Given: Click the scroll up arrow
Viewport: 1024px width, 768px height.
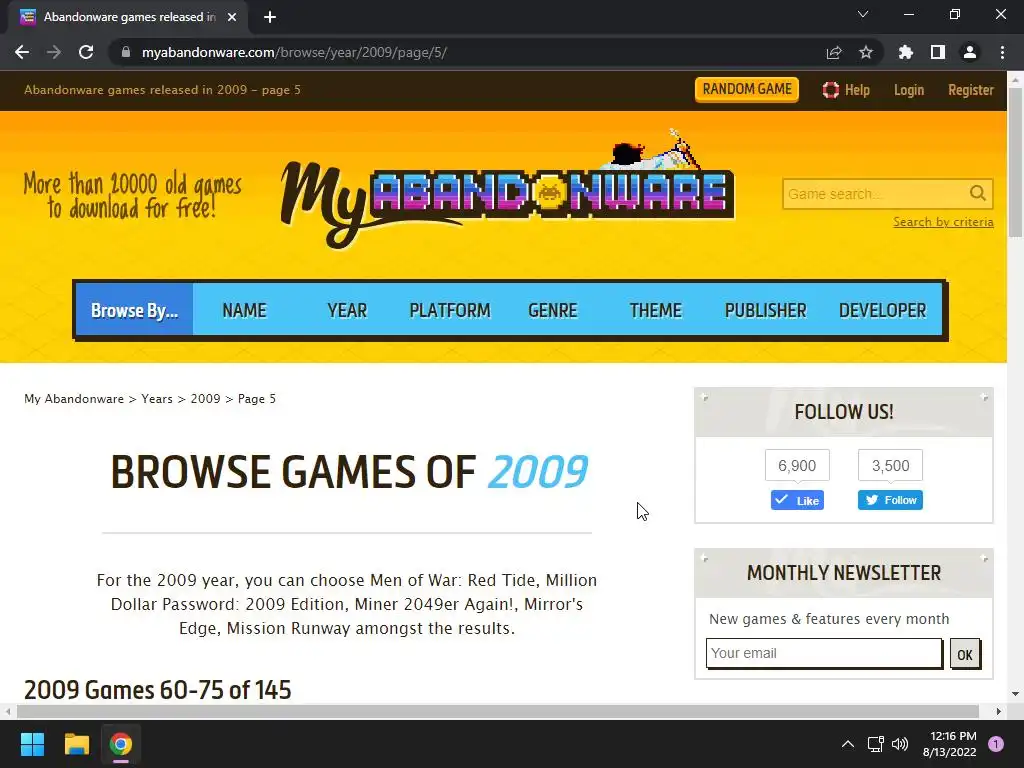Looking at the screenshot, I should tap(1015, 80).
